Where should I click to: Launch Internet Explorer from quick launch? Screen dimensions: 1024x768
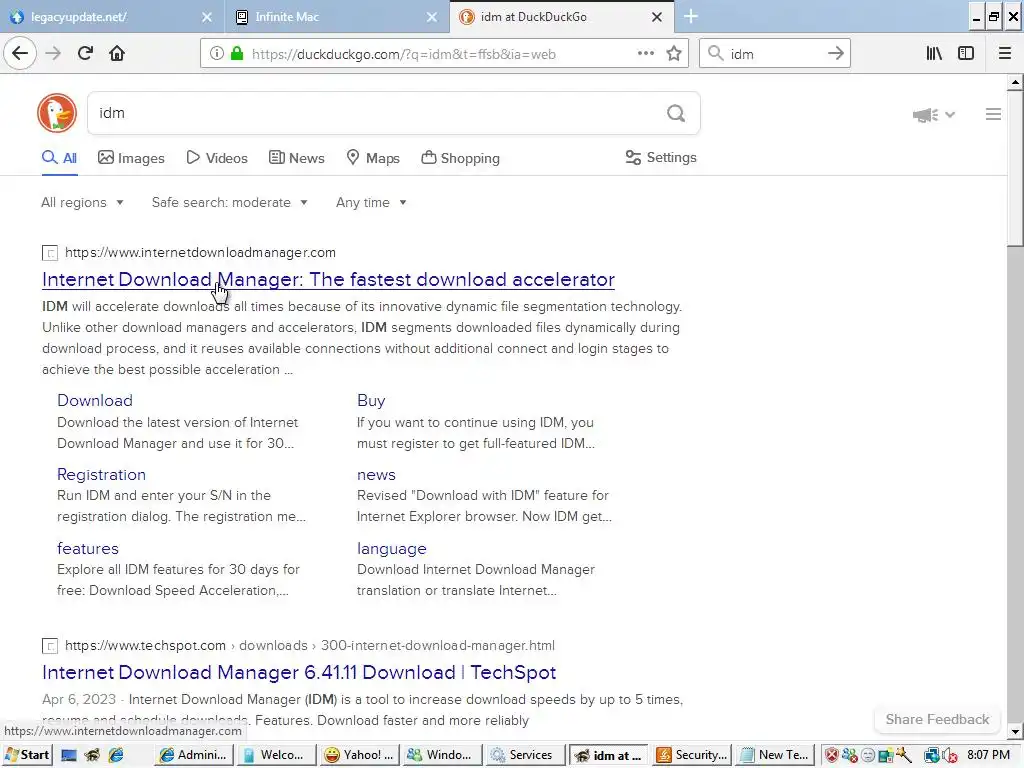point(116,755)
